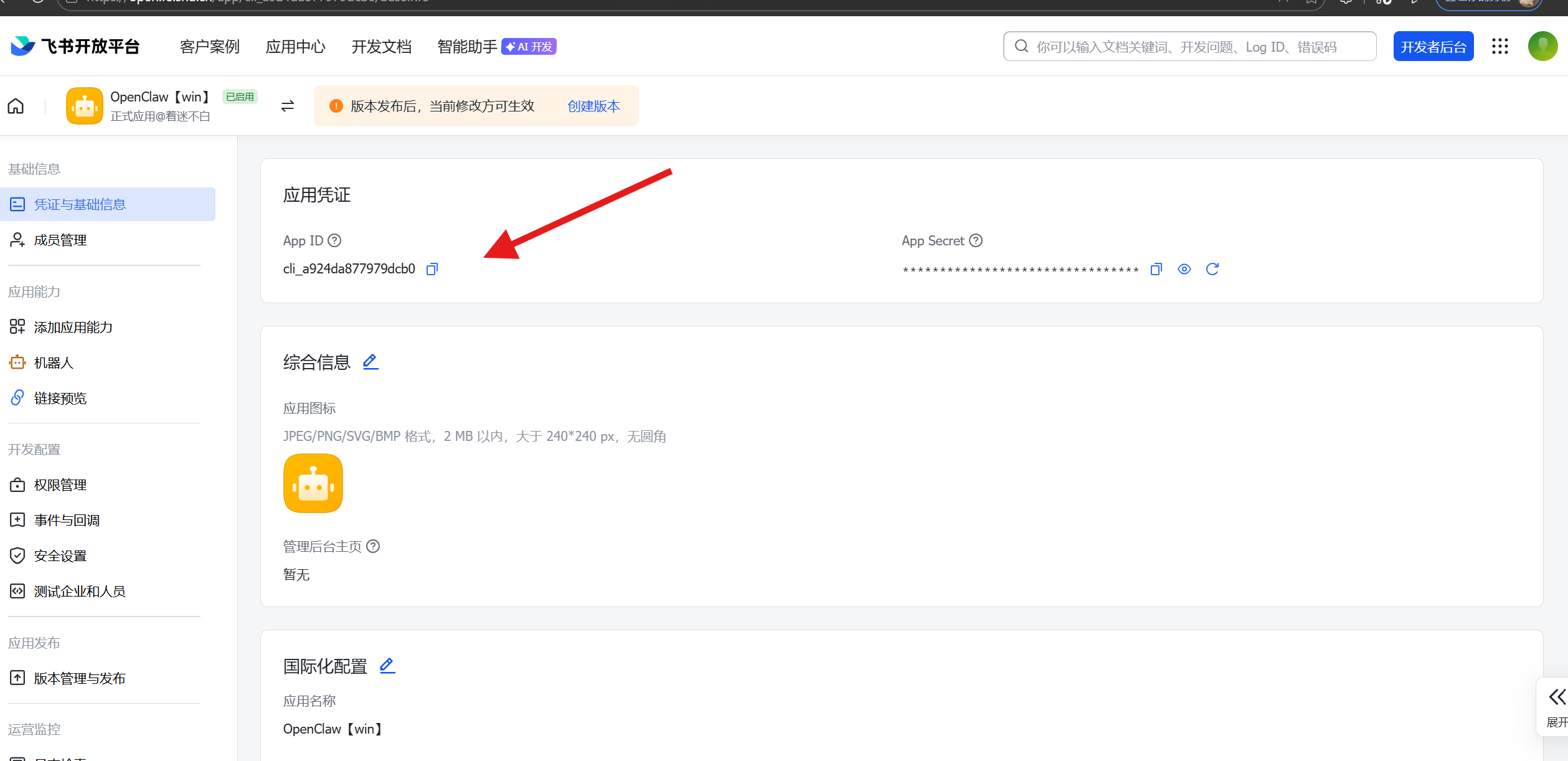The height and width of the screenshot is (761, 1568).
Task: Open 机器人 in the sidebar
Action: pos(54,363)
